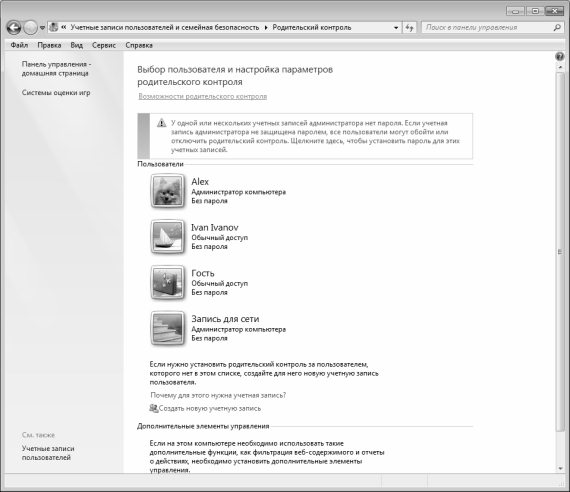
Task: Click the warning triangle icon
Action: click(x=161, y=123)
